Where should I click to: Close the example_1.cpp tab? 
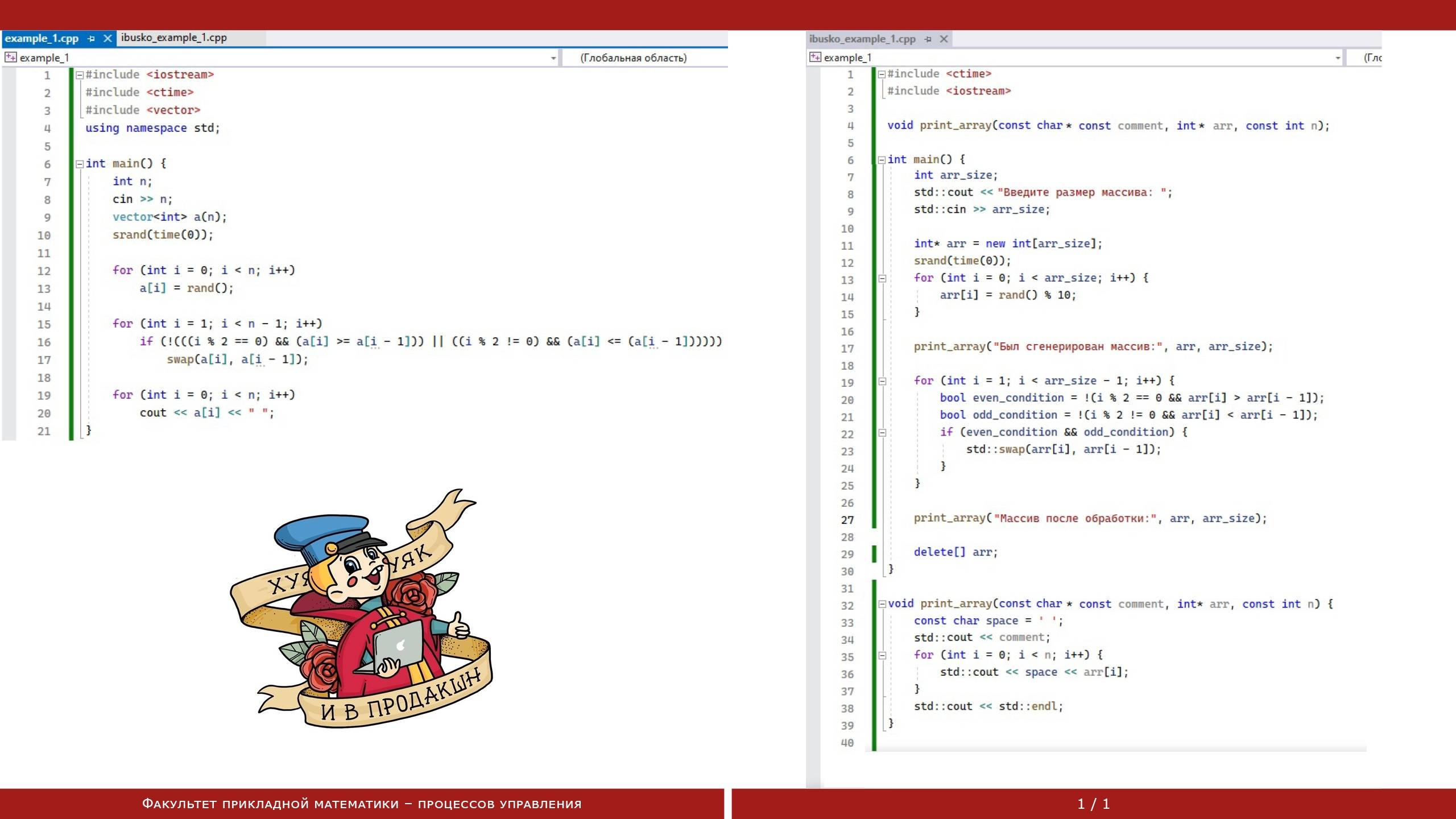pos(107,39)
